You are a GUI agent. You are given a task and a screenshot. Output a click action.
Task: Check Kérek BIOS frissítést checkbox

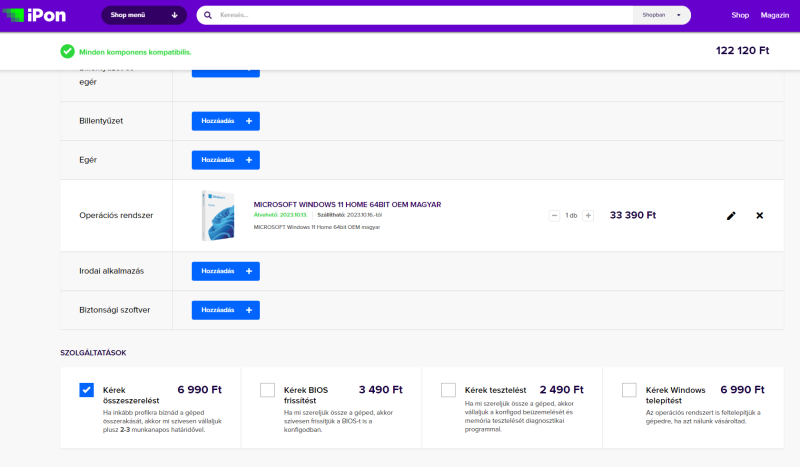267,390
